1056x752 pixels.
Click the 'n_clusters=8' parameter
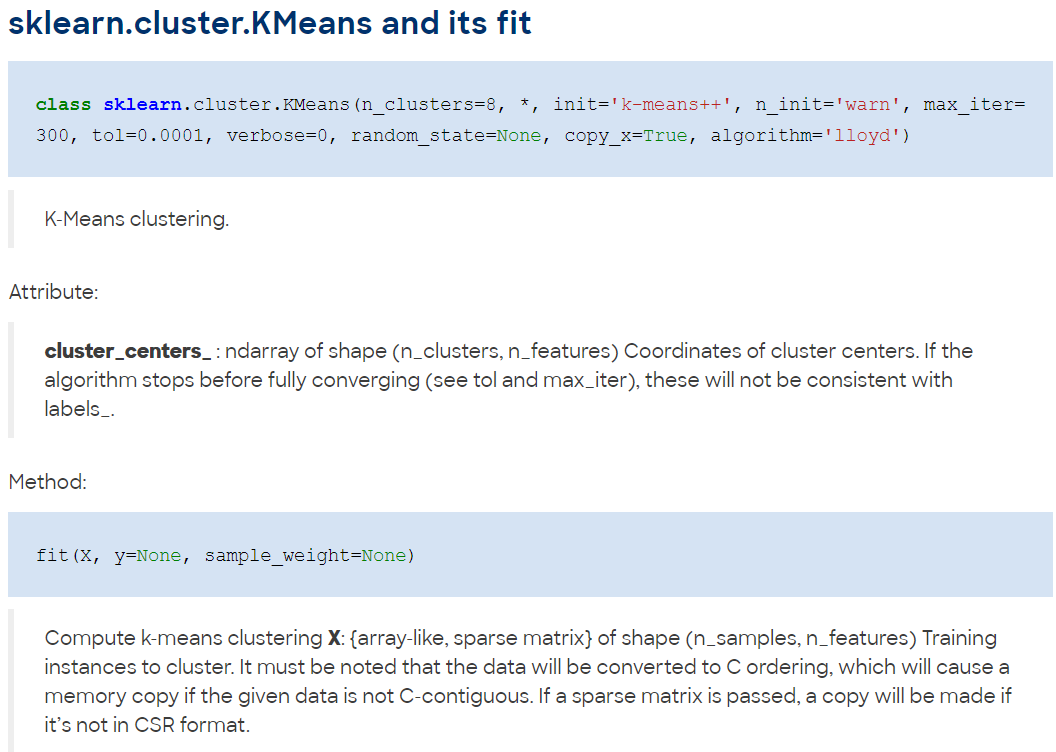tap(429, 105)
